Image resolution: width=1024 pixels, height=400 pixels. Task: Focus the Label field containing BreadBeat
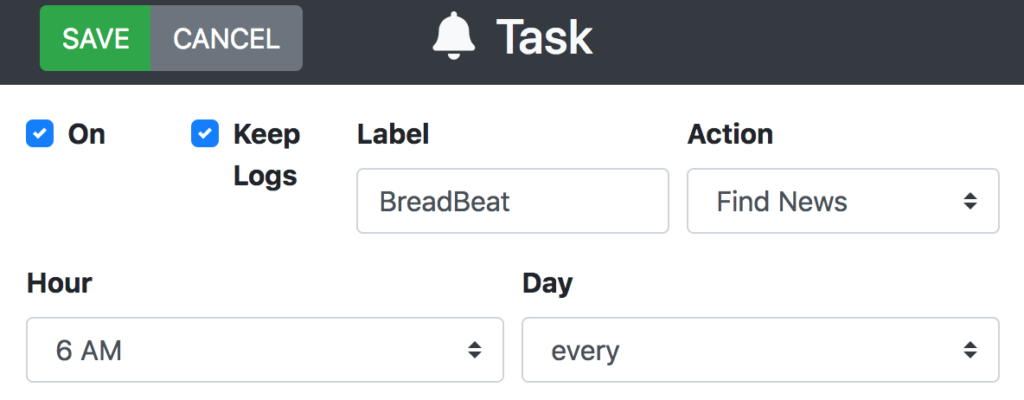(513, 201)
